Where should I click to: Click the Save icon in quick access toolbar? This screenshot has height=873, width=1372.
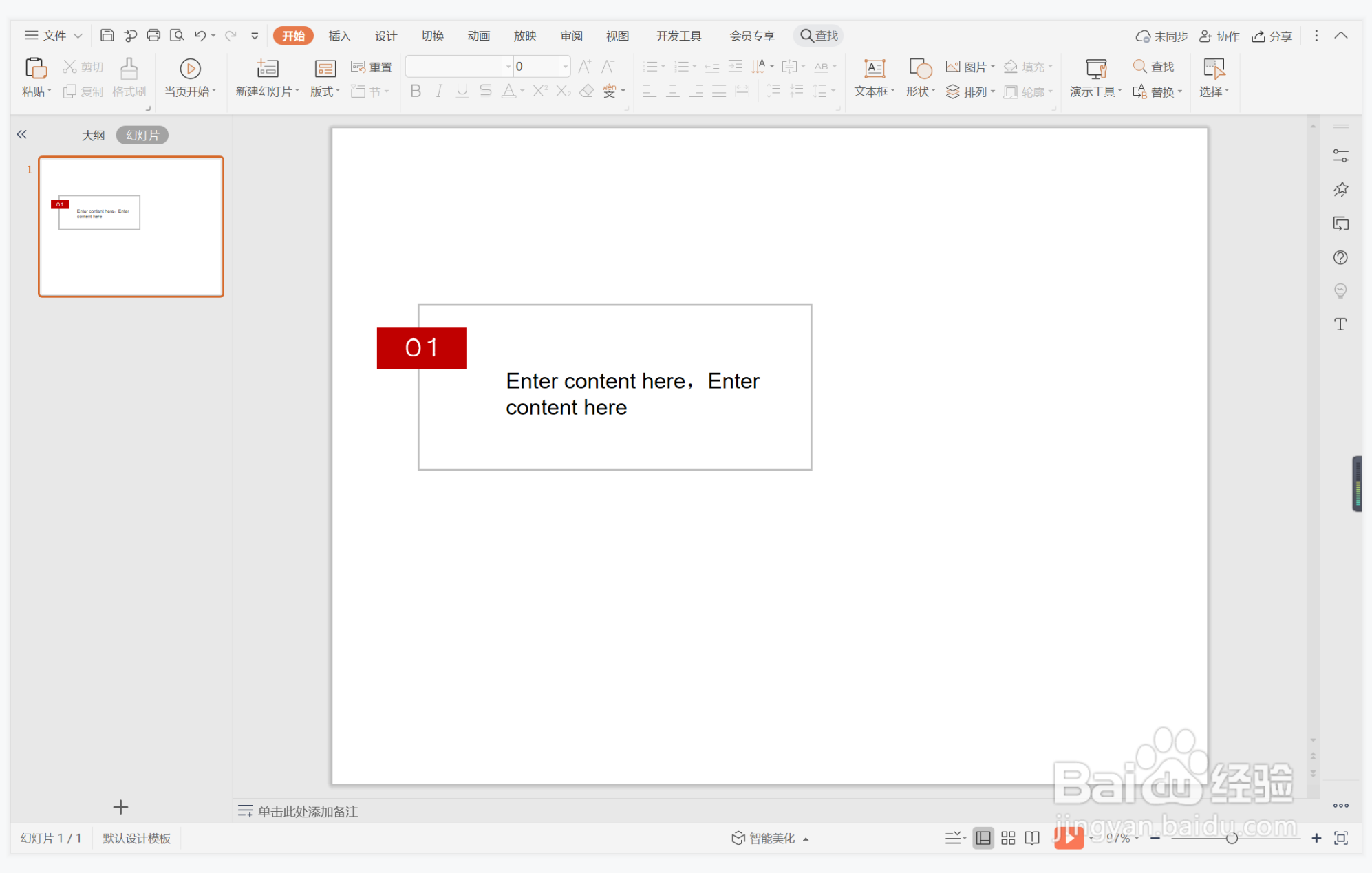coord(107,35)
